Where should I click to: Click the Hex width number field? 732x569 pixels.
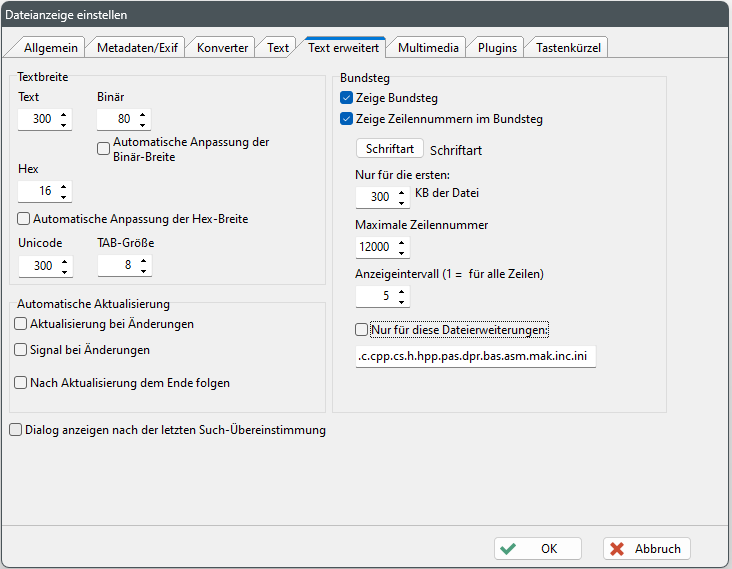click(36, 191)
